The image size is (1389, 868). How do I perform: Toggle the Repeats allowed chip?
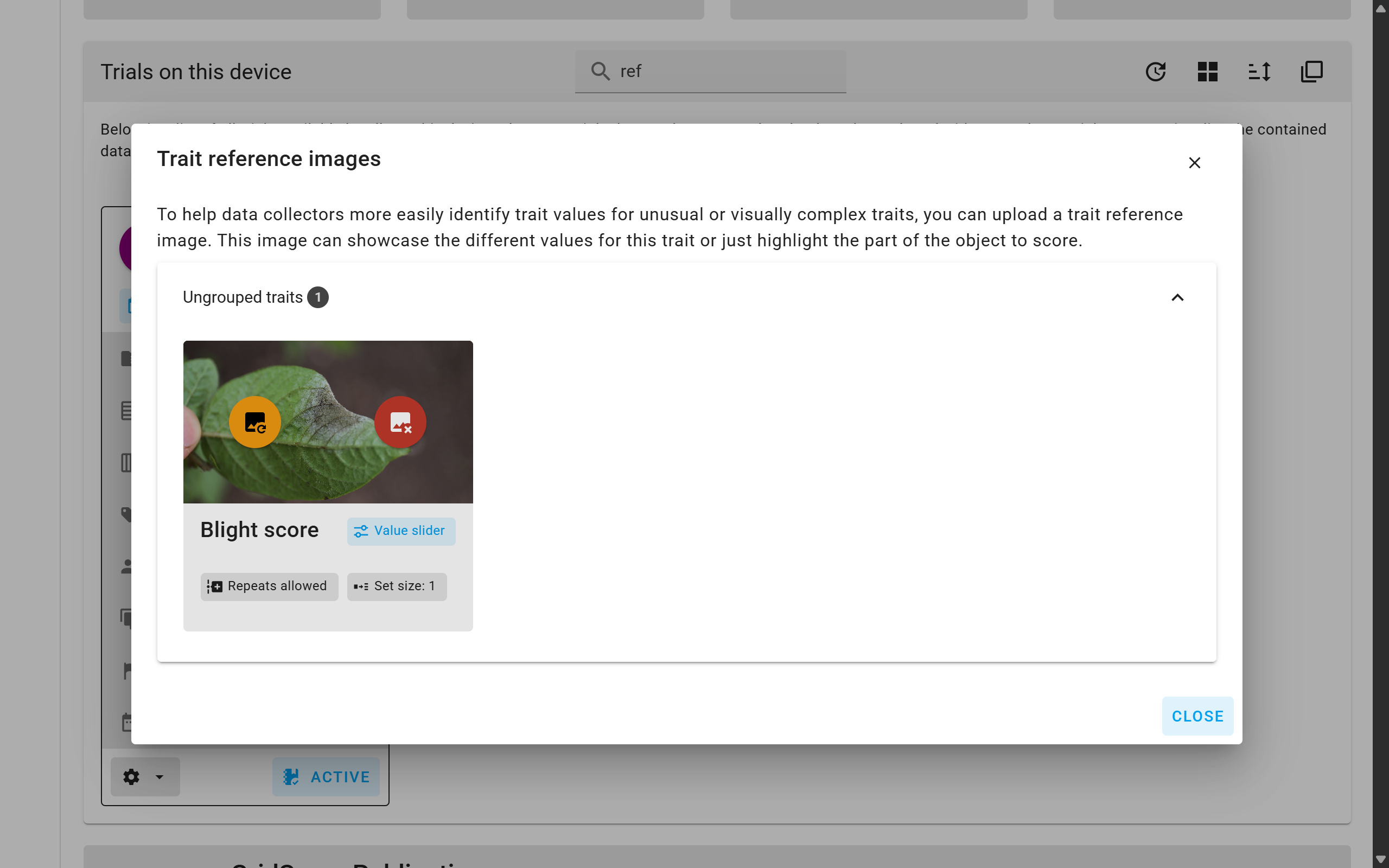(x=269, y=586)
